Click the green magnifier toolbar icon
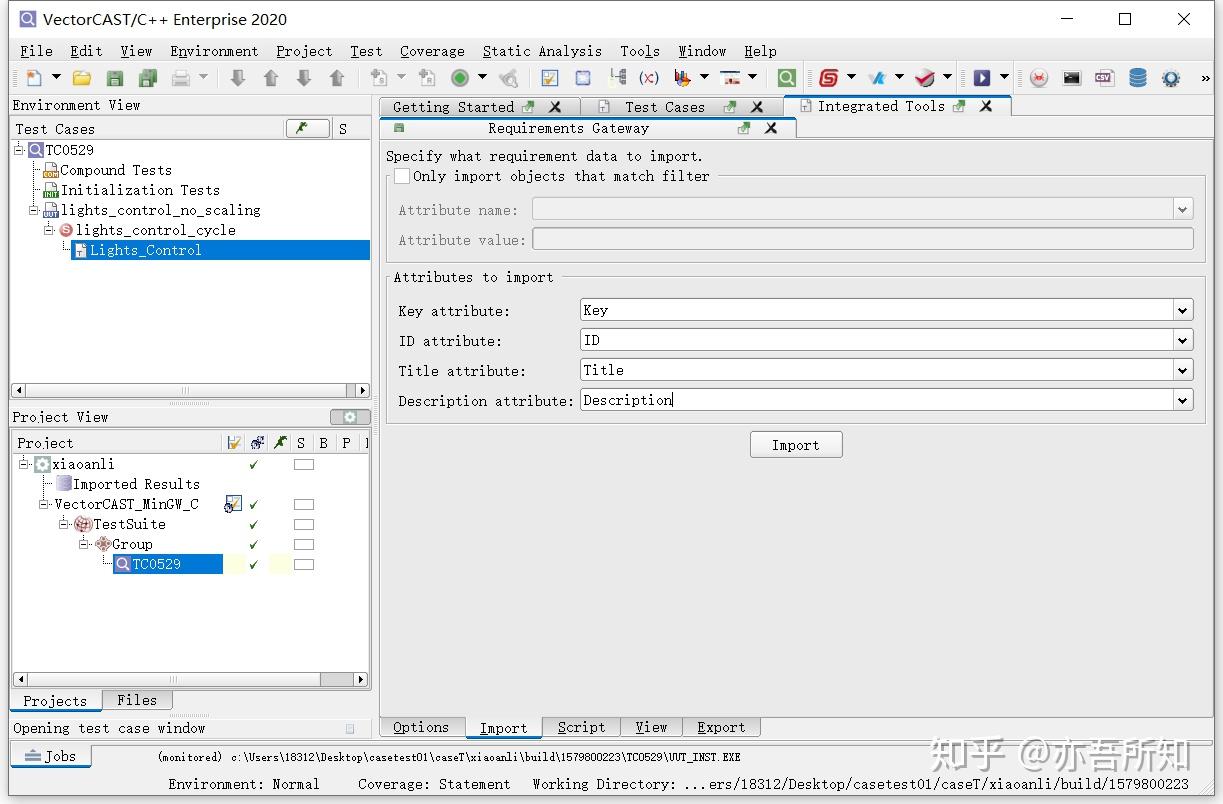This screenshot has width=1223, height=804. point(787,78)
